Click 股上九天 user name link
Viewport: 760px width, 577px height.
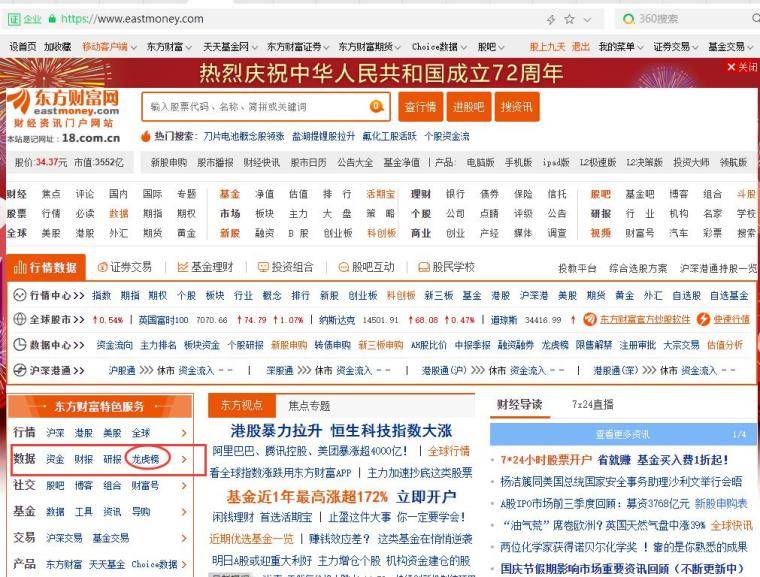(547, 47)
